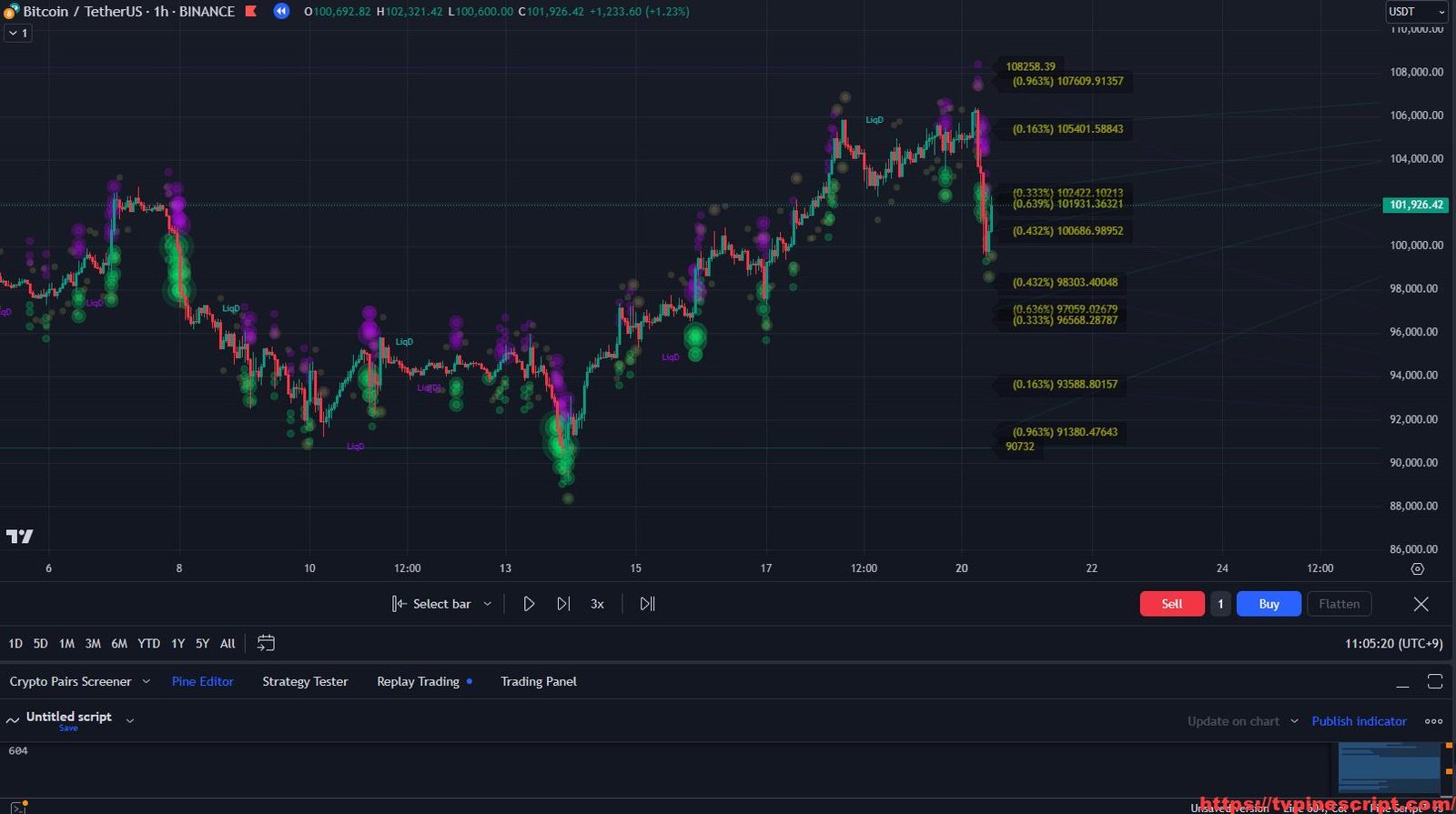
Task: Open the Trading Panel tab
Action: 538,681
